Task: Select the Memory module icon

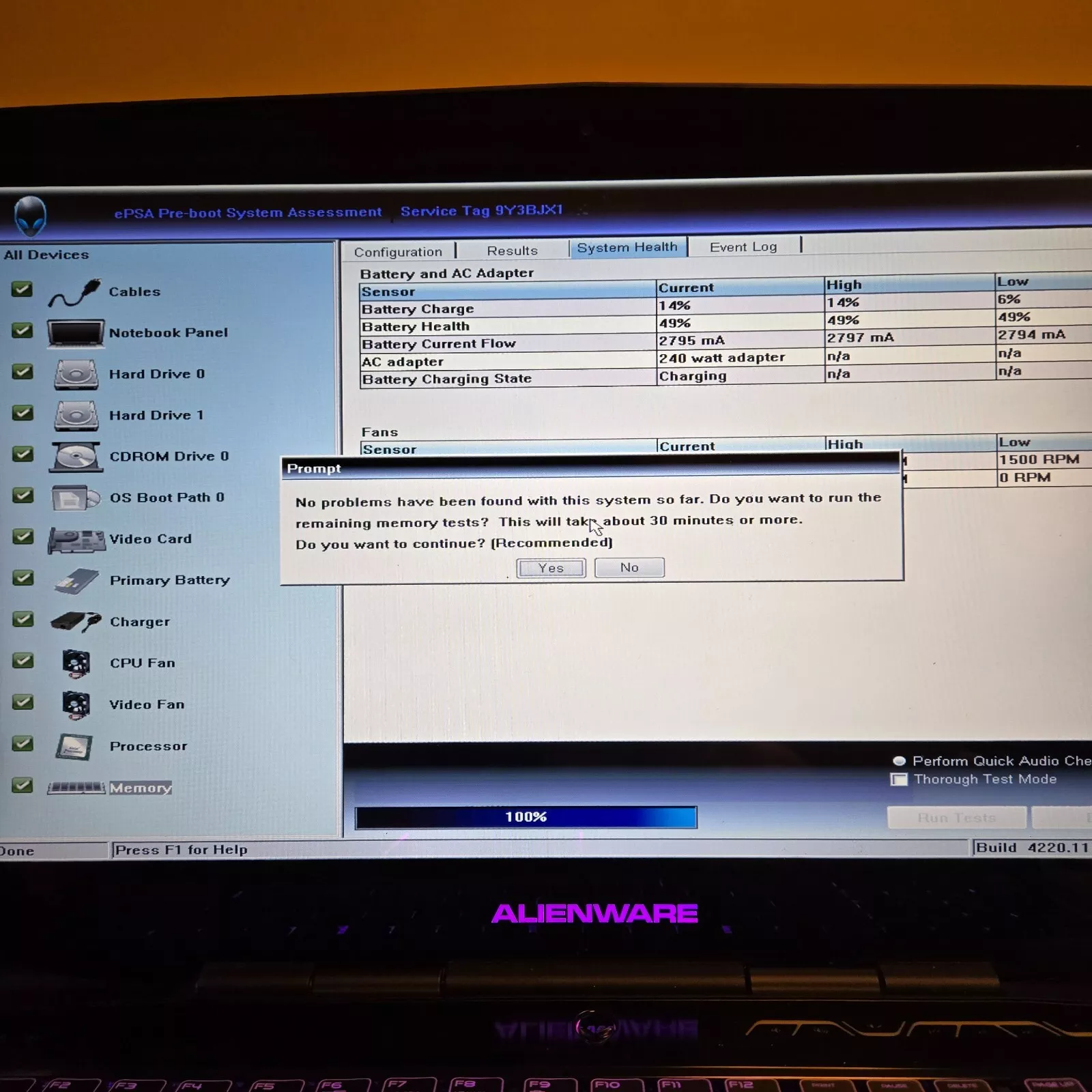Action: tap(76, 788)
